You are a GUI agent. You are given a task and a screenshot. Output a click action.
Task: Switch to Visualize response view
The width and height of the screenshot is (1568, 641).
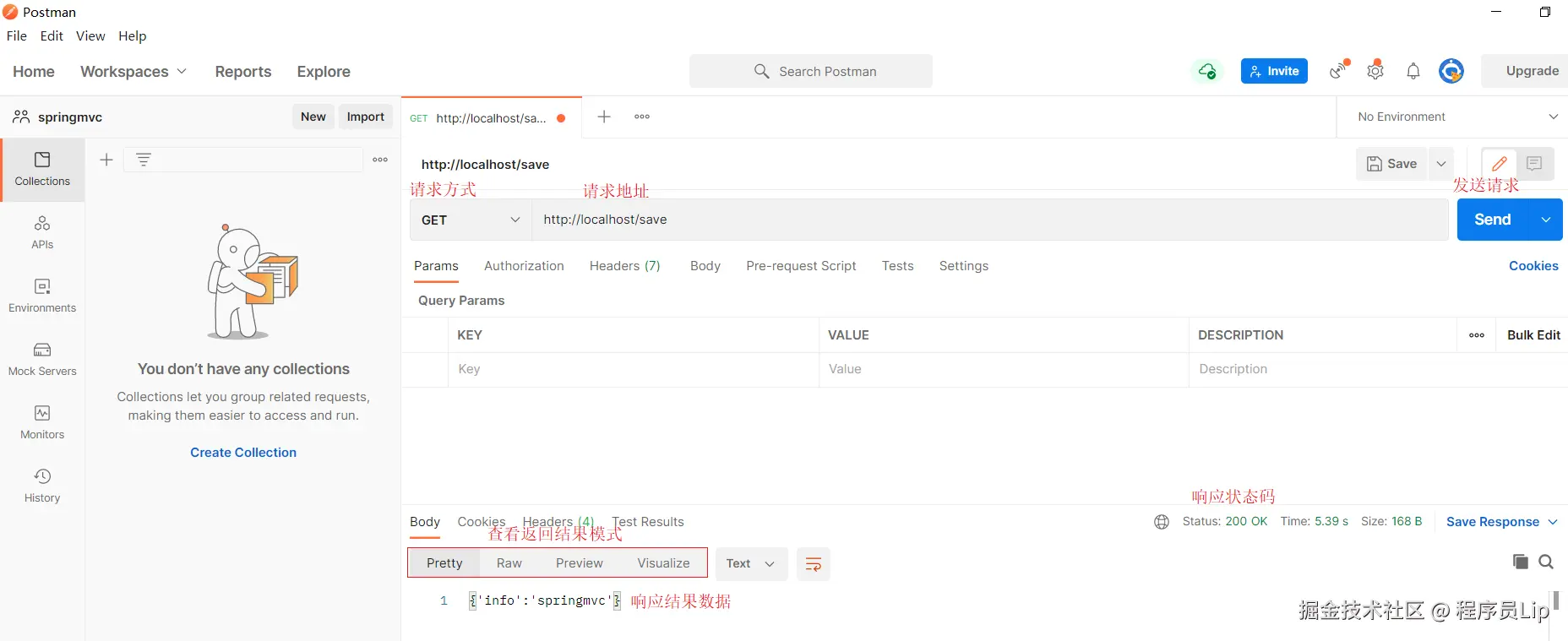pos(663,563)
